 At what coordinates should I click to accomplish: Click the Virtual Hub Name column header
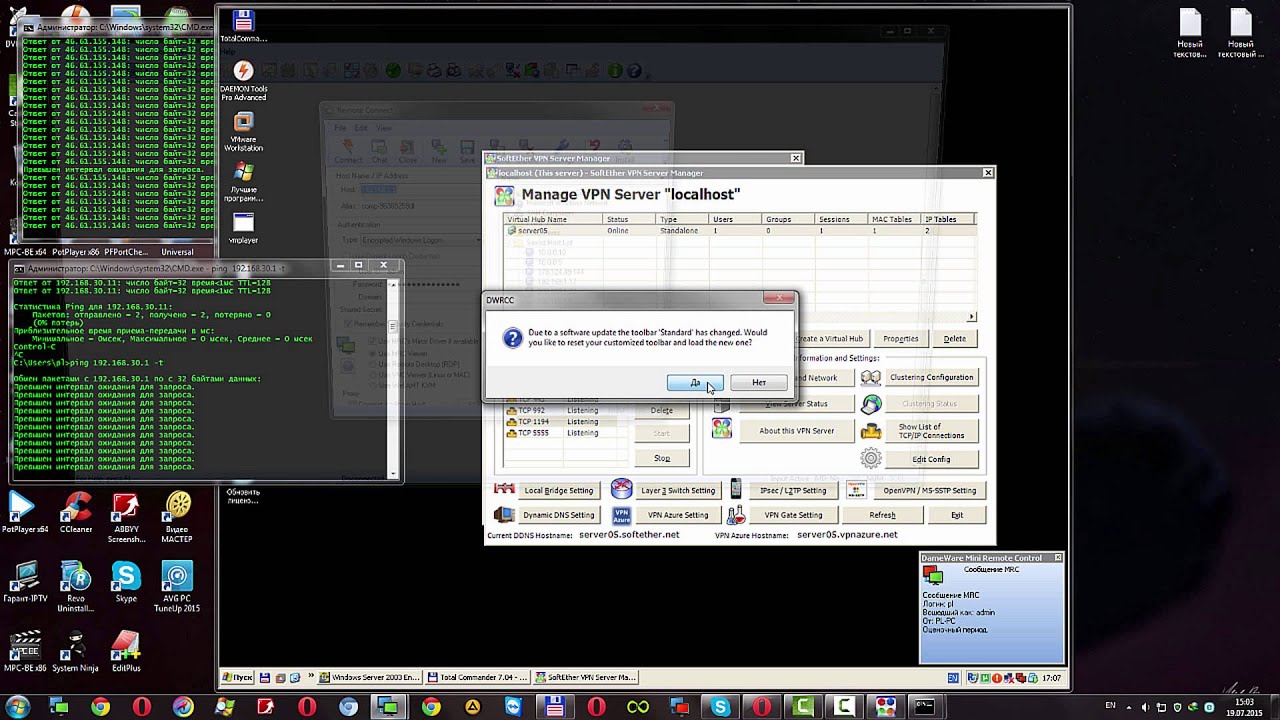coord(553,219)
